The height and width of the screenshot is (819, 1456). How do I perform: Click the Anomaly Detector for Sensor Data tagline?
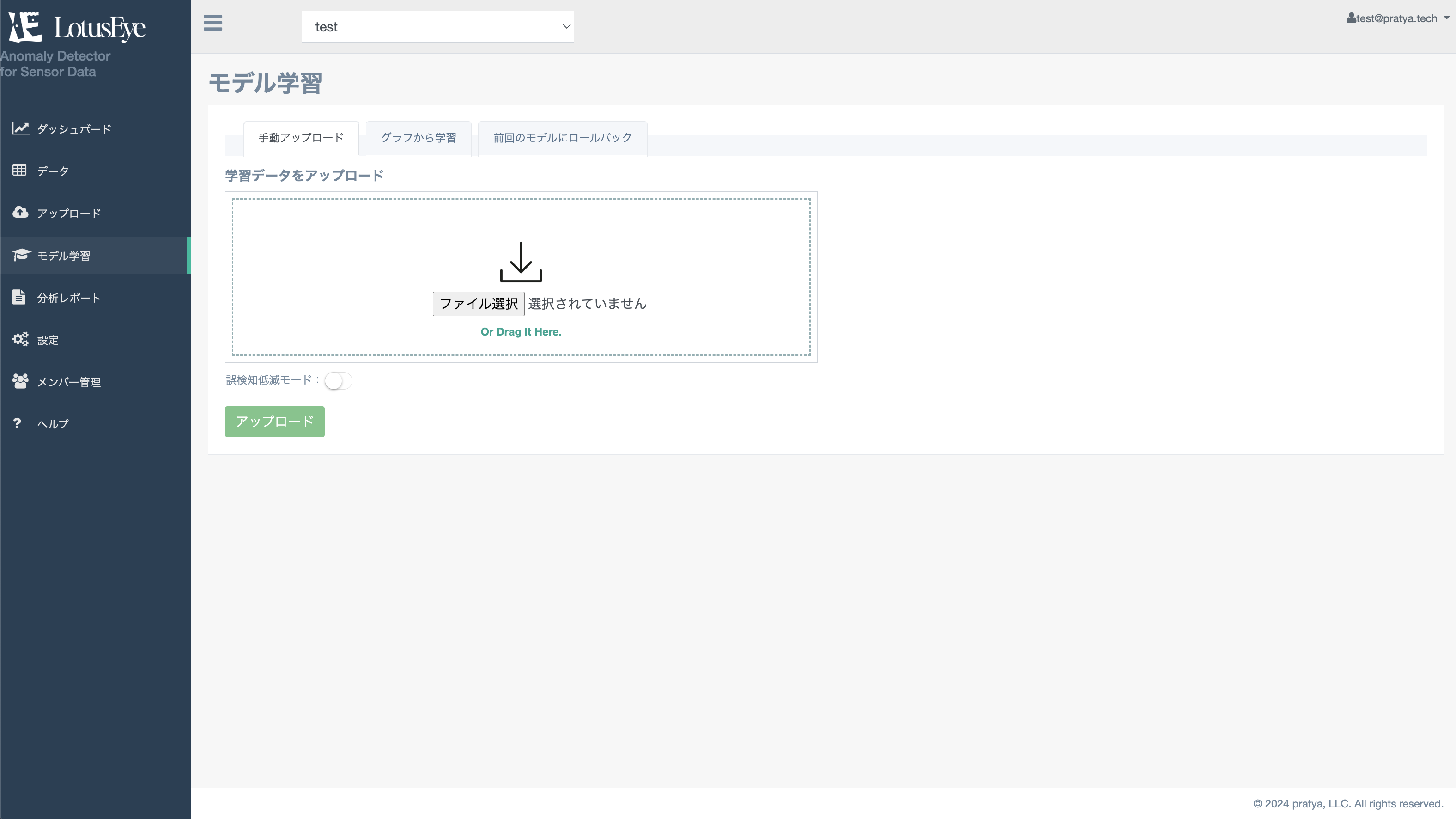55,64
